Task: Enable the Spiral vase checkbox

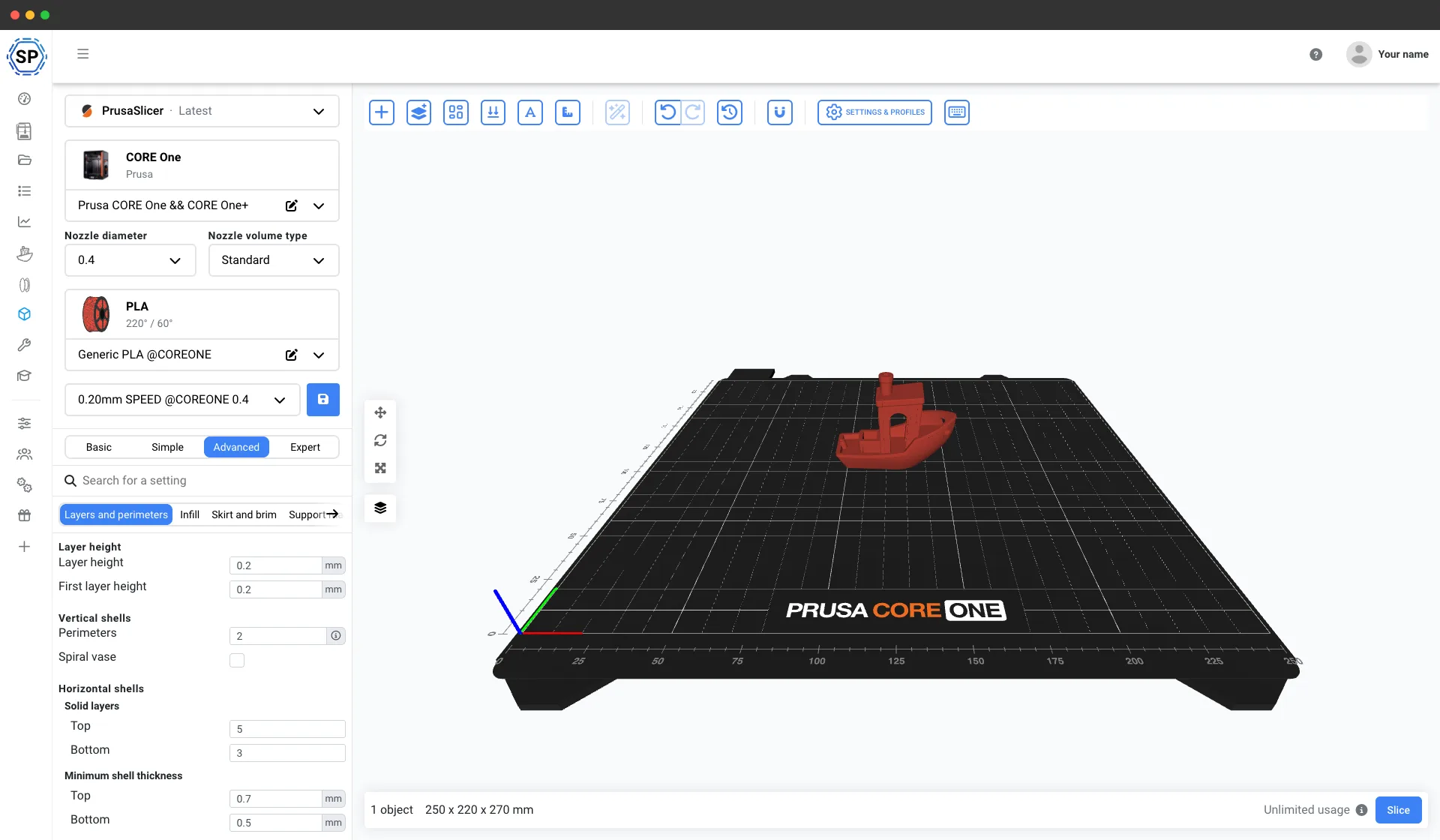Action: [237, 660]
